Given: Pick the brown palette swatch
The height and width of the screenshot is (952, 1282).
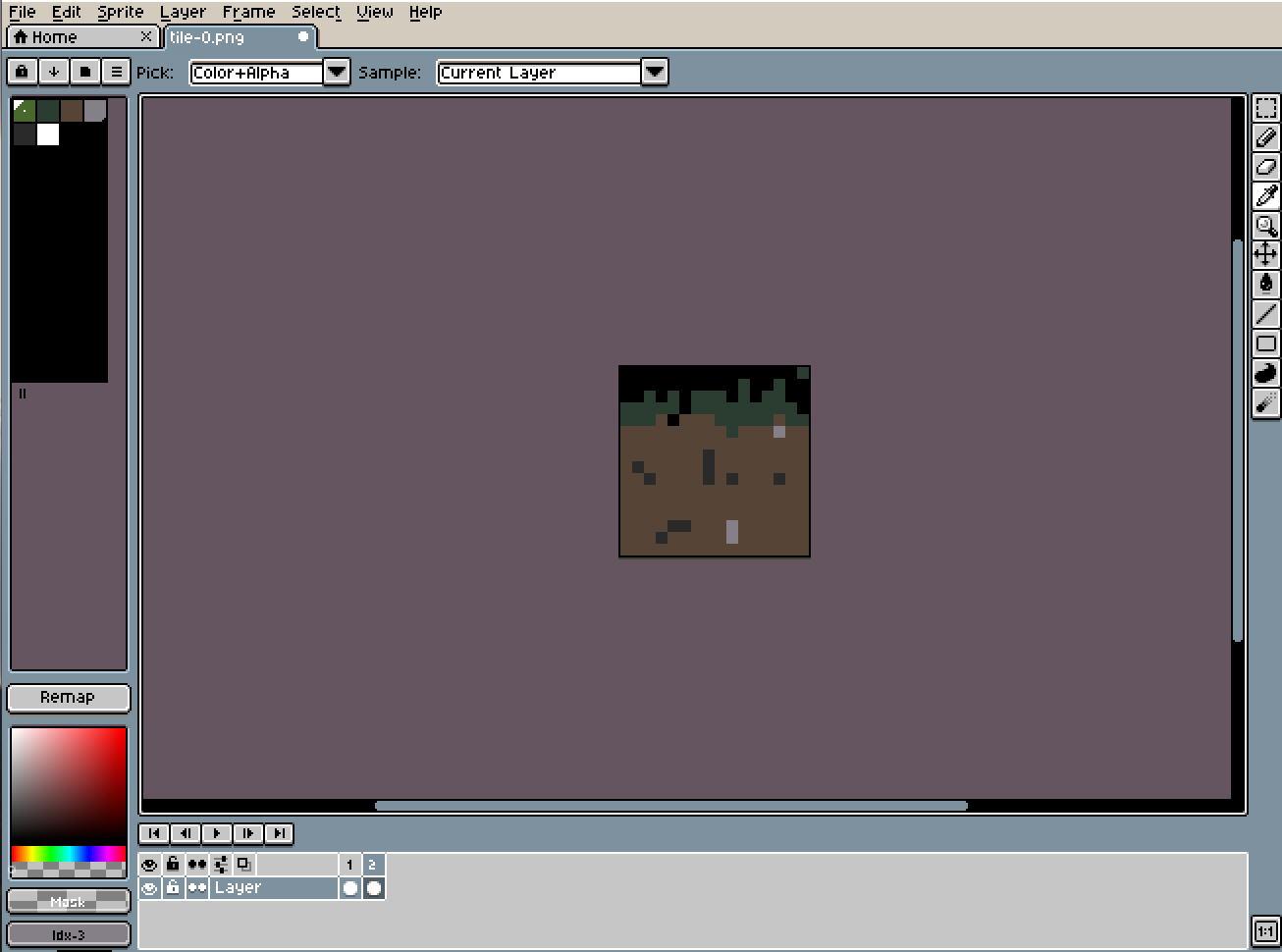Looking at the screenshot, I should (x=72, y=110).
